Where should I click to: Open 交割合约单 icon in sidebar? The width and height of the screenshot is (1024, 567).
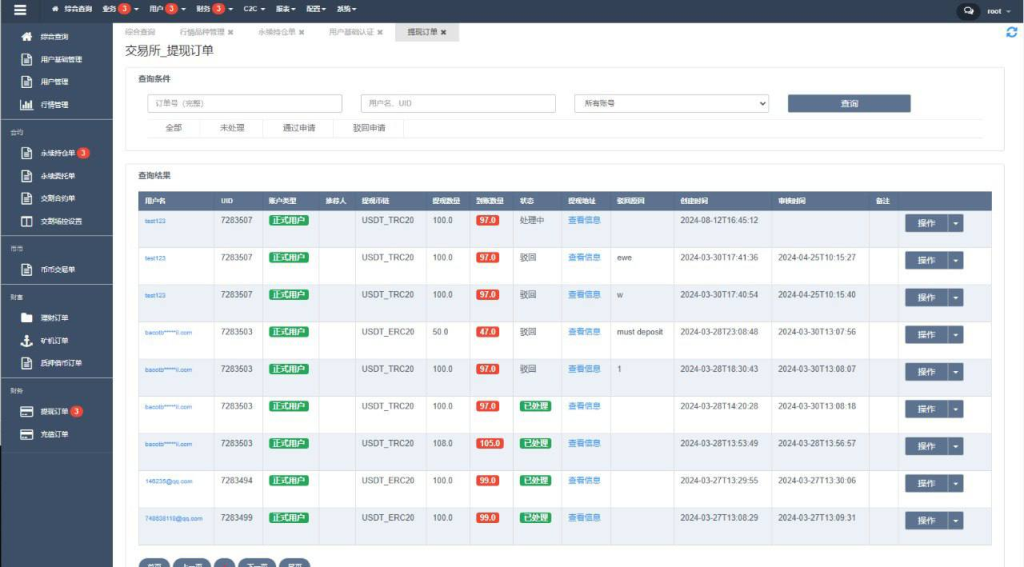[x=27, y=198]
